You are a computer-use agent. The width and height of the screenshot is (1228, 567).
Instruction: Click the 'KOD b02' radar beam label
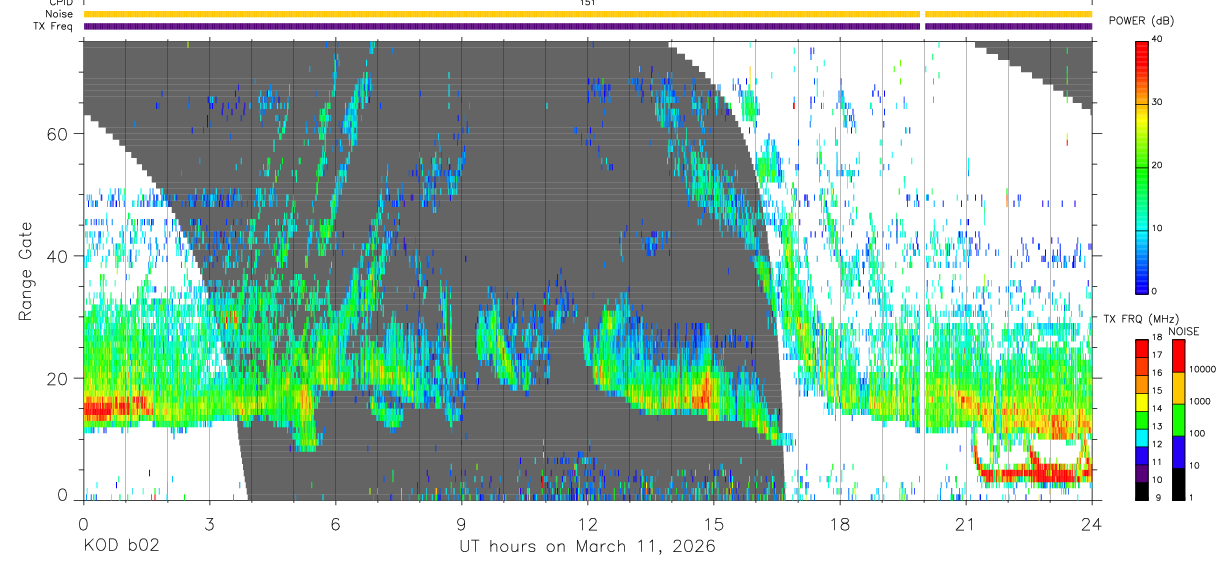tap(120, 546)
